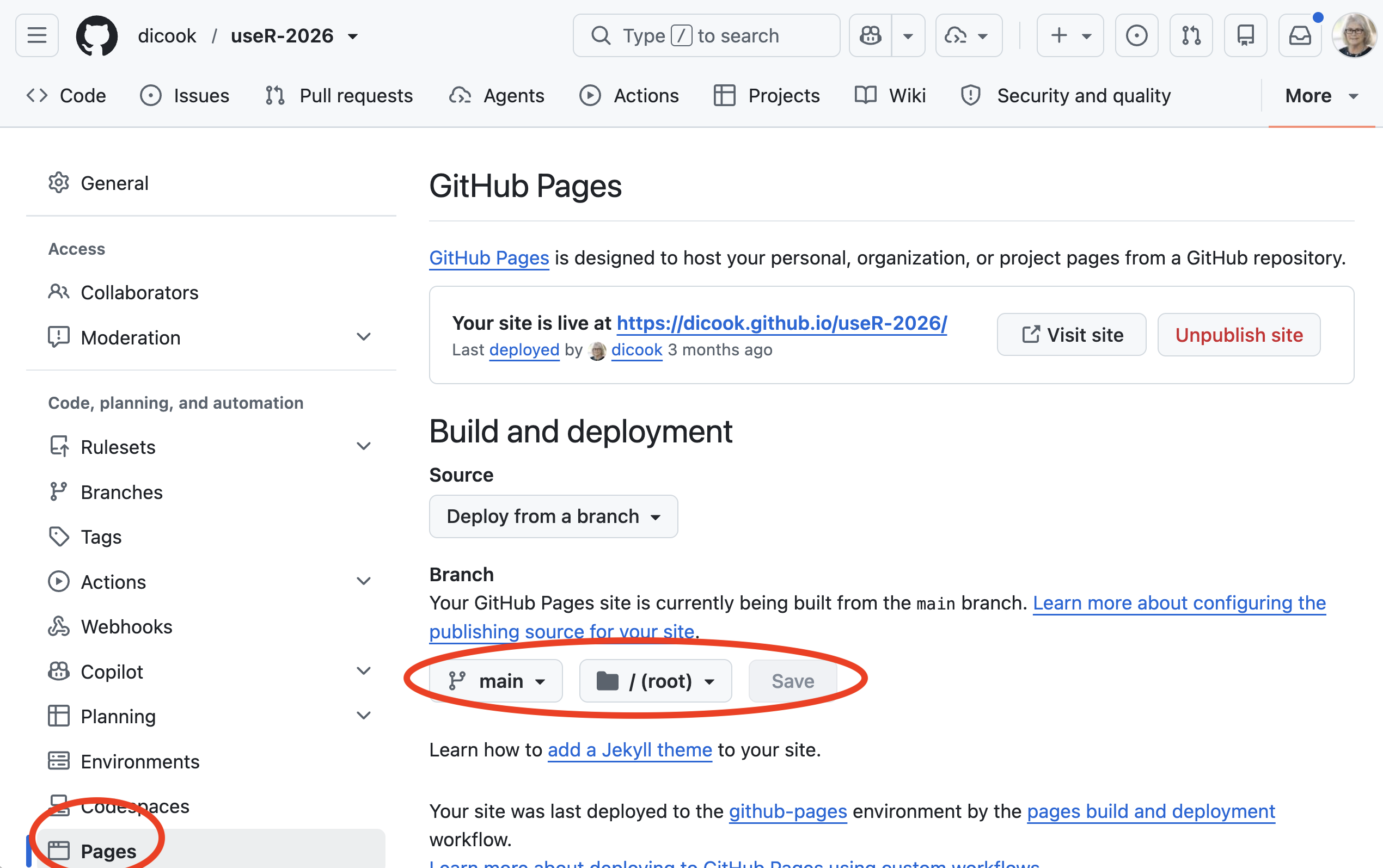The image size is (1383, 868).
Task: Open the Security and quality tab
Action: pyautogui.click(x=1066, y=95)
